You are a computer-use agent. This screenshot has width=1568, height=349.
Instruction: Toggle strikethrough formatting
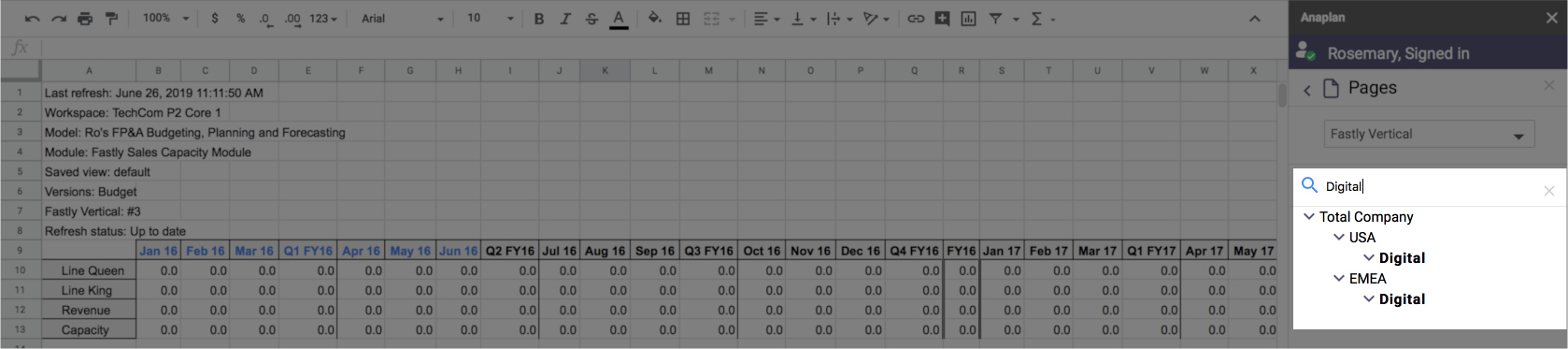click(x=592, y=19)
